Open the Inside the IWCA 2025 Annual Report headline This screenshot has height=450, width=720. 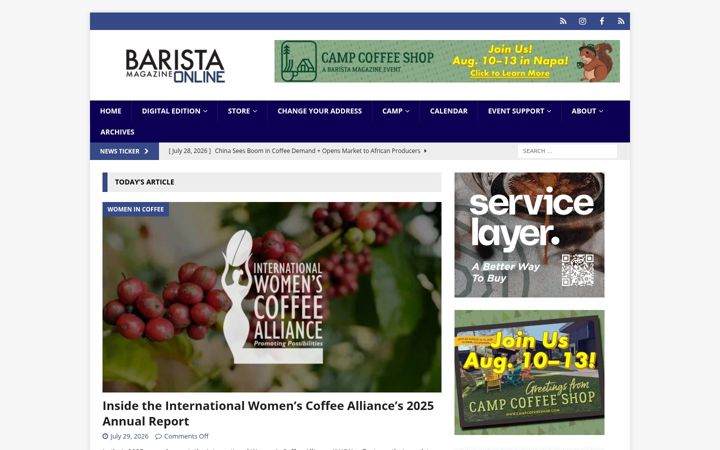268,413
